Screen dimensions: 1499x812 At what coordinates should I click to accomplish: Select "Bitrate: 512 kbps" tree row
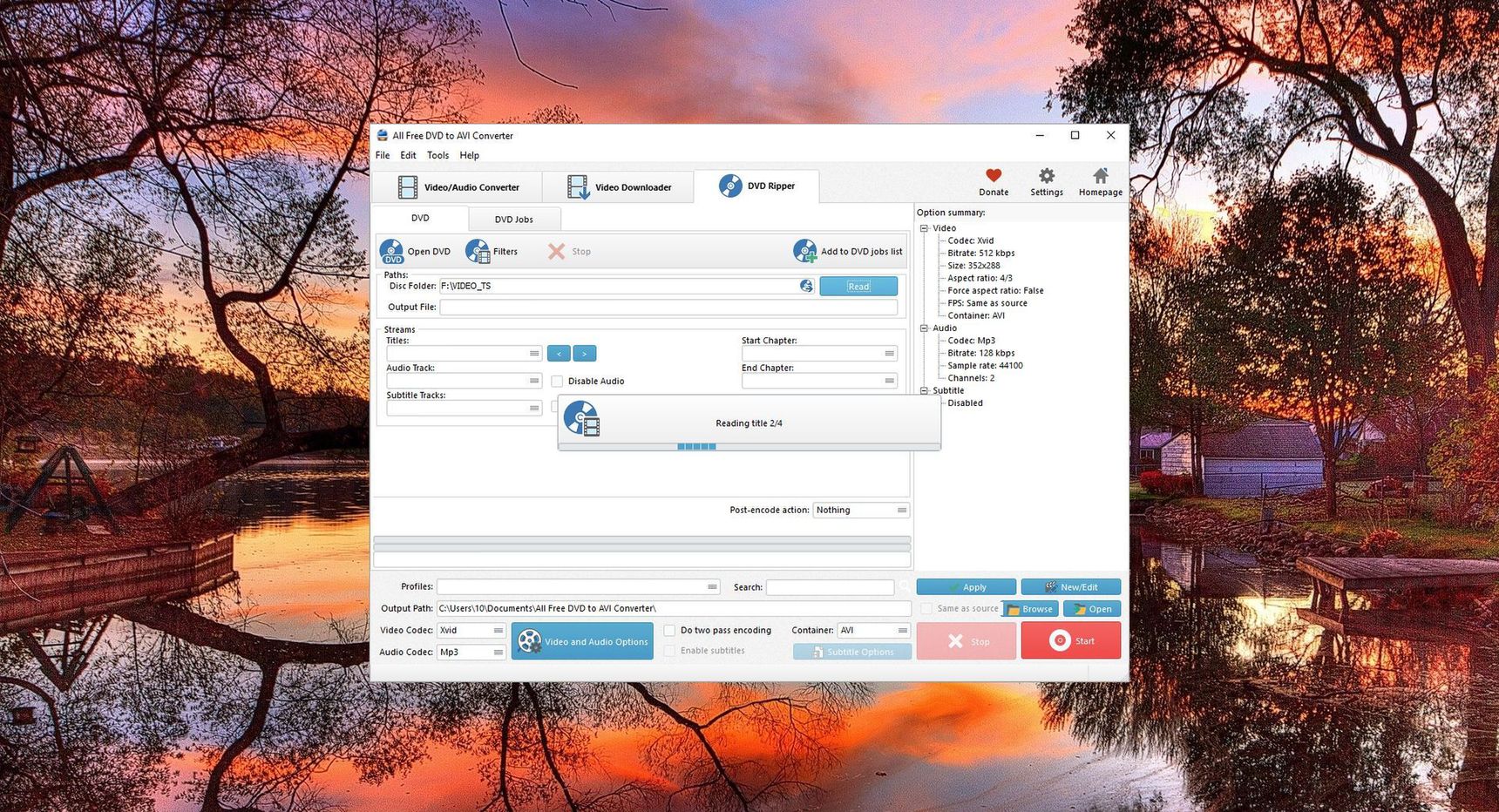coord(980,254)
